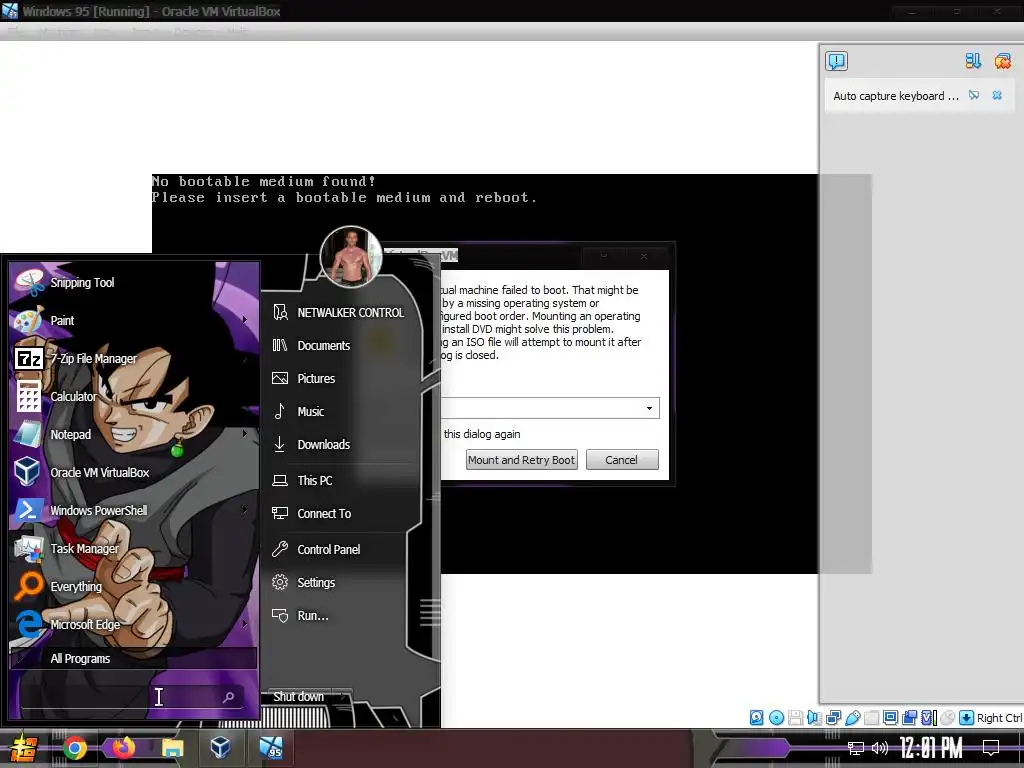1024x768 pixels.
Task: Click the search magnifier in start menu
Action: pos(229,697)
